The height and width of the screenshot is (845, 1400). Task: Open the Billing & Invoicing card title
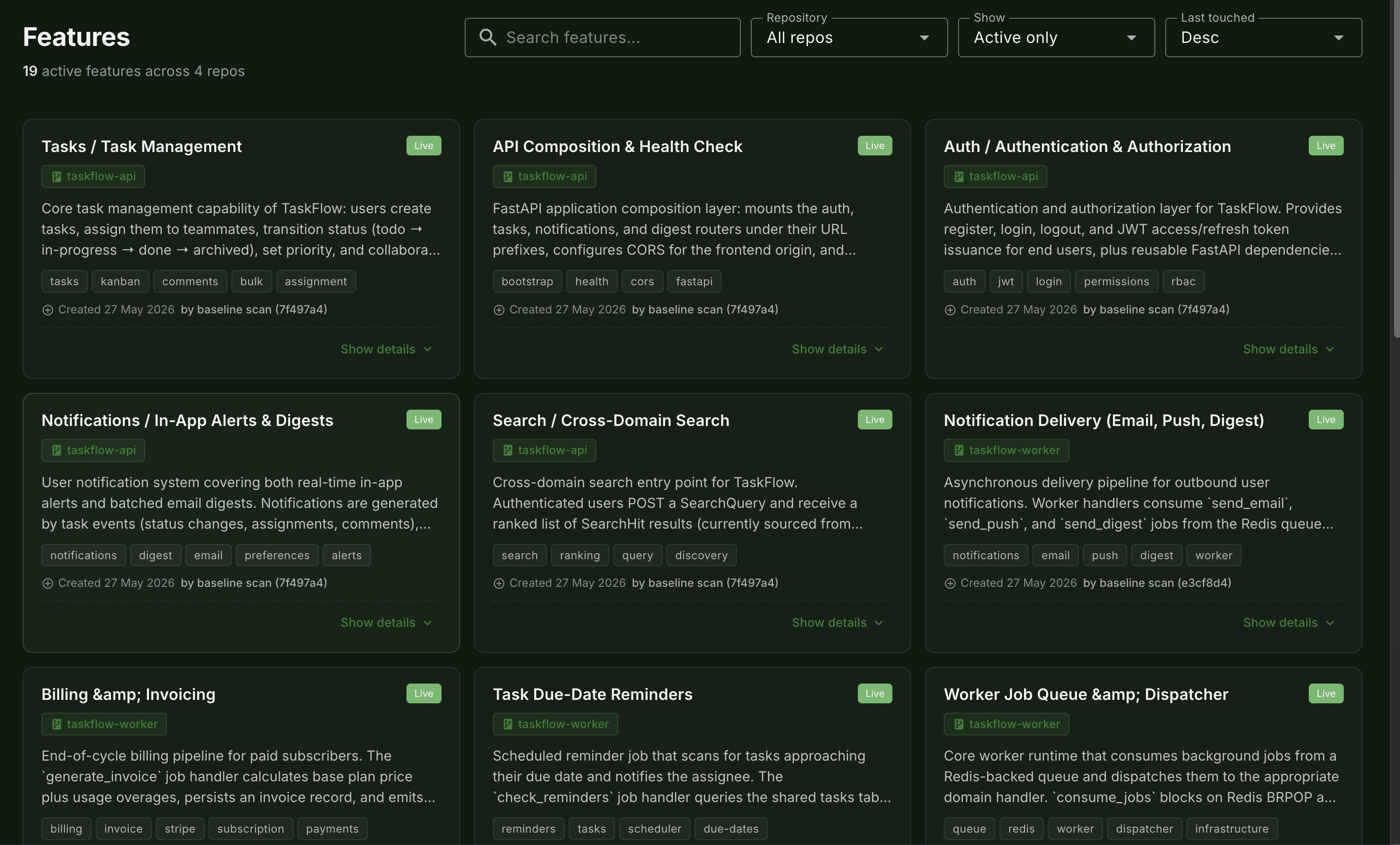pos(128,694)
